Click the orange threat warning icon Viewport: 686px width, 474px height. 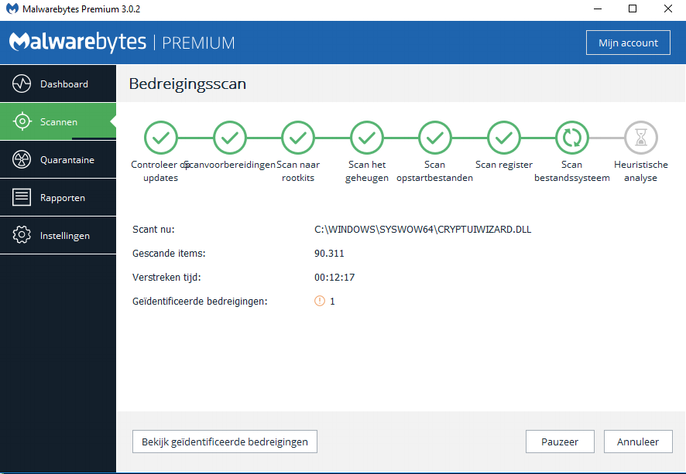coord(319,301)
